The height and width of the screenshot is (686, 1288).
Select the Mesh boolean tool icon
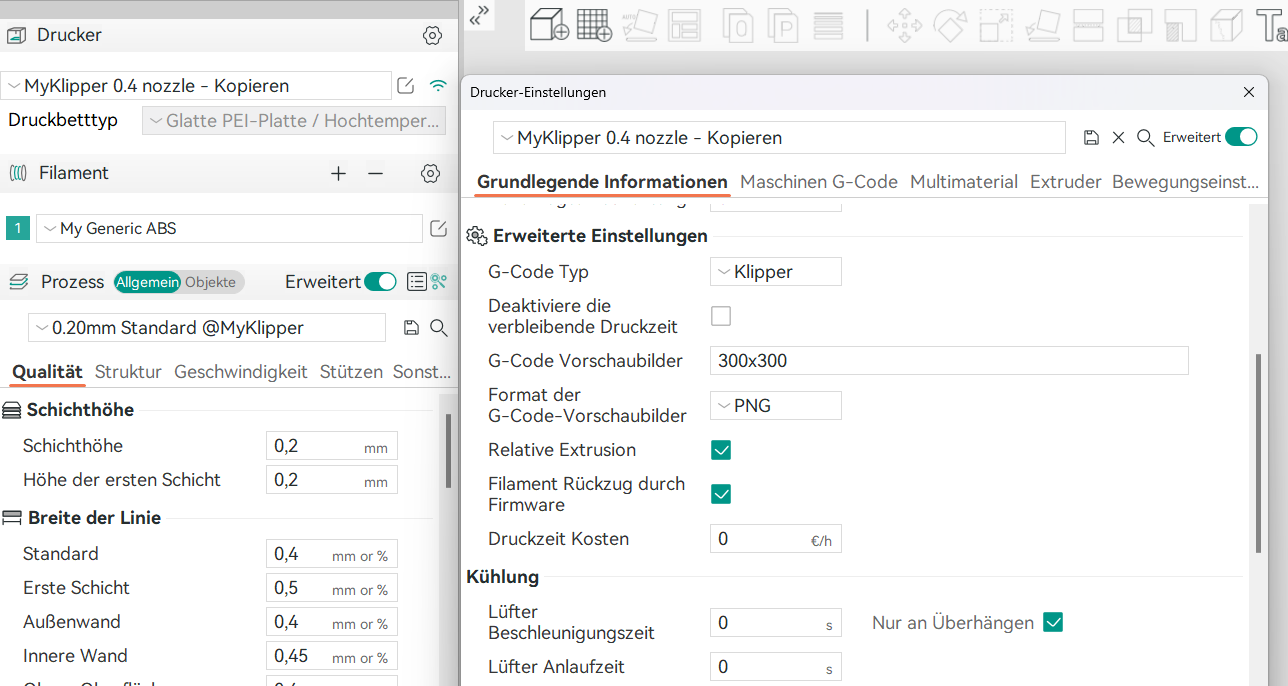pos(1135,24)
